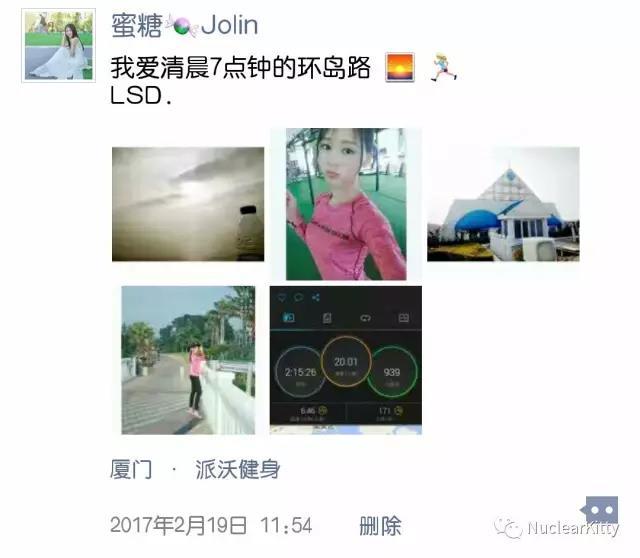Click the username 蜜糖 Jolin
640x558 pixels.
[x=184, y=25]
